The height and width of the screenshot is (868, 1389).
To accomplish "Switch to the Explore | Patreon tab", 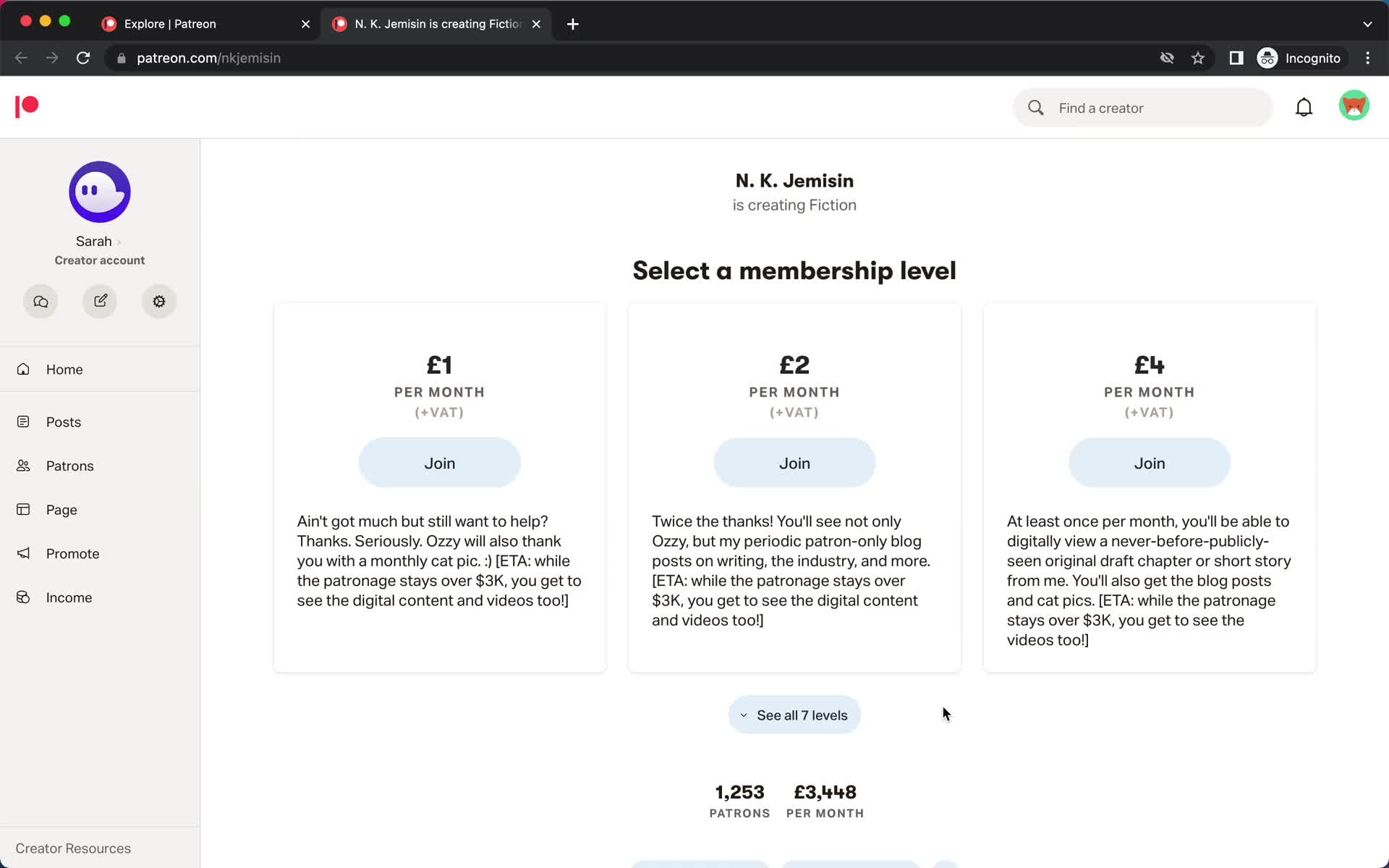I will point(206,24).
